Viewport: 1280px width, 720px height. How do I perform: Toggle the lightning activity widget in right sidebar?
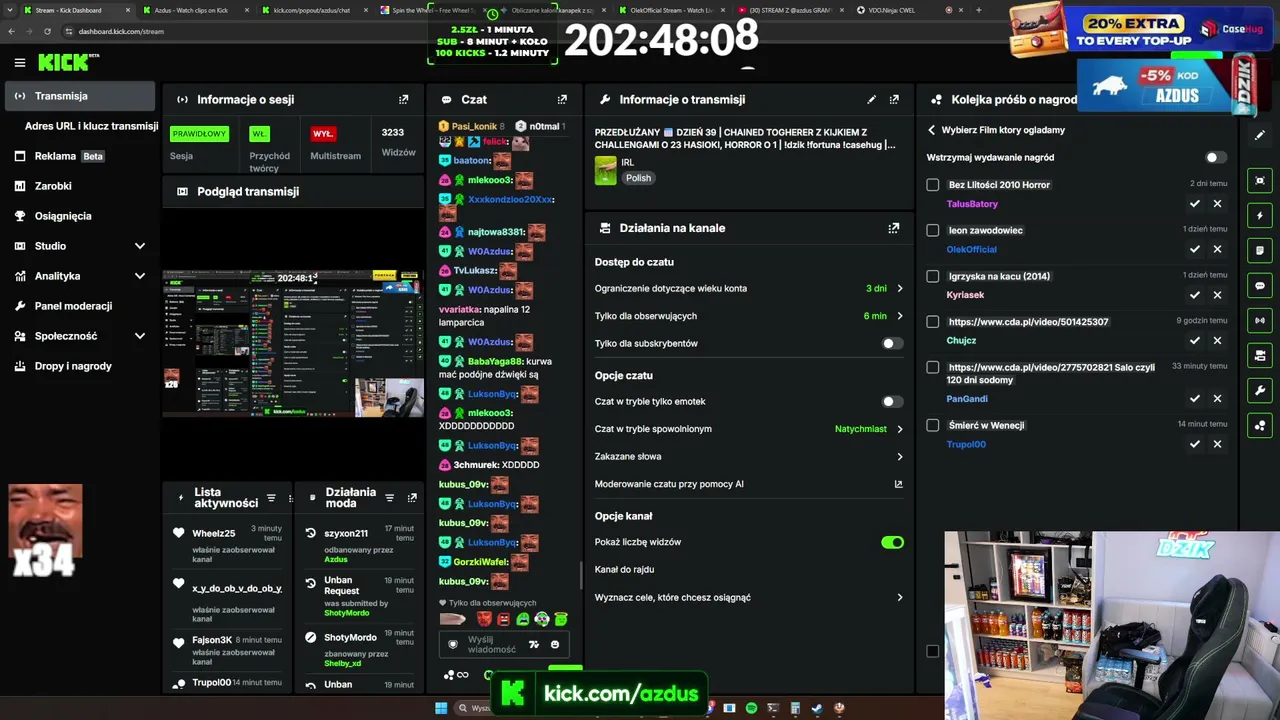point(1260,216)
